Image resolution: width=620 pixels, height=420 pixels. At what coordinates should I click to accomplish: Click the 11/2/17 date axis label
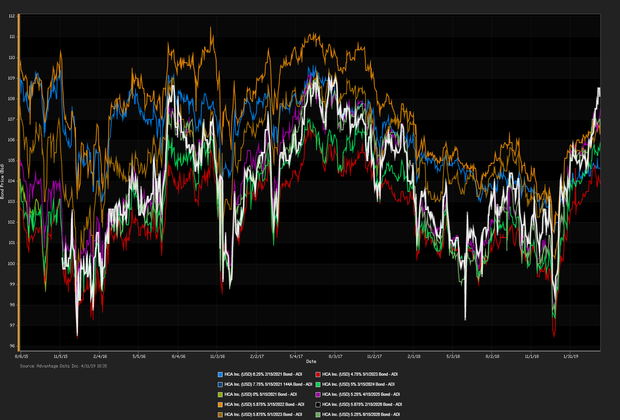click(x=374, y=356)
